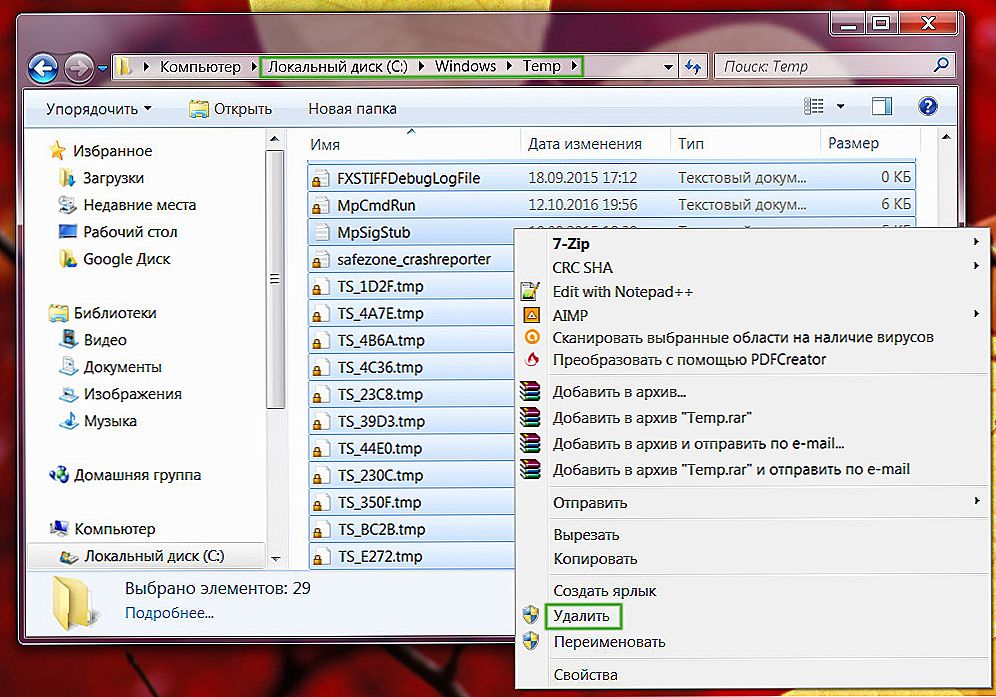
Task: Choose Преобразовать с помощью PDFCreator
Action: [753, 360]
